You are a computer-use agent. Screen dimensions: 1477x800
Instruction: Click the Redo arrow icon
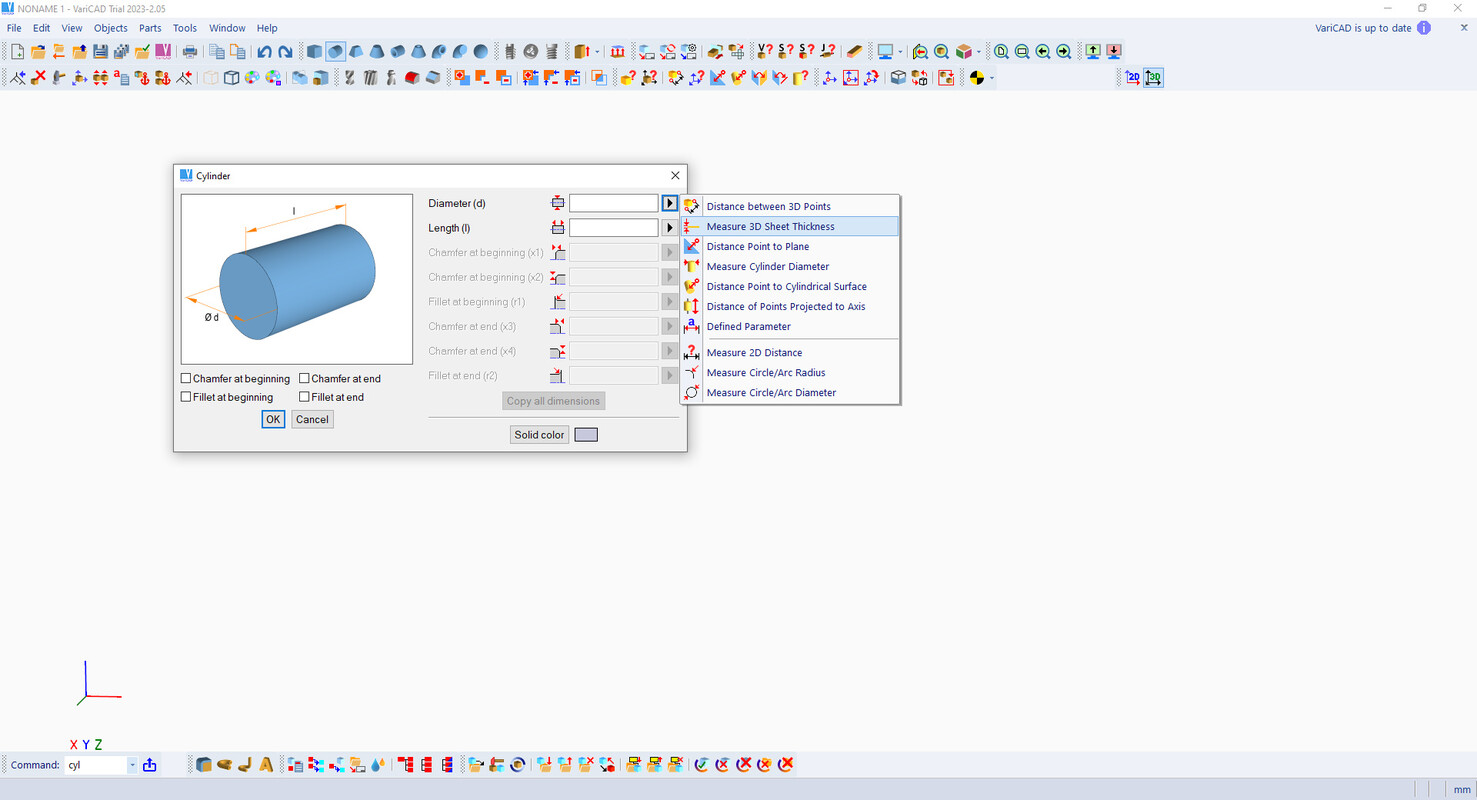(x=285, y=52)
